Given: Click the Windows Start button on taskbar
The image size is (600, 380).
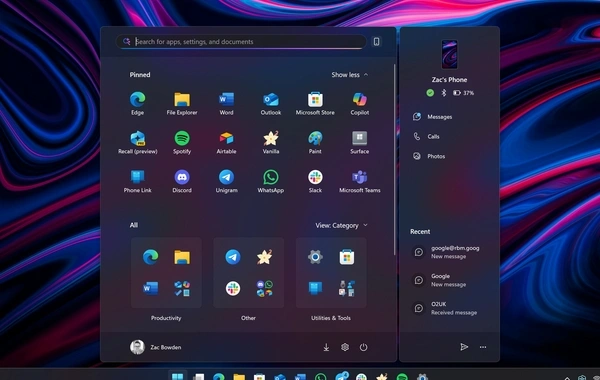Looking at the screenshot, I should pos(178,377).
